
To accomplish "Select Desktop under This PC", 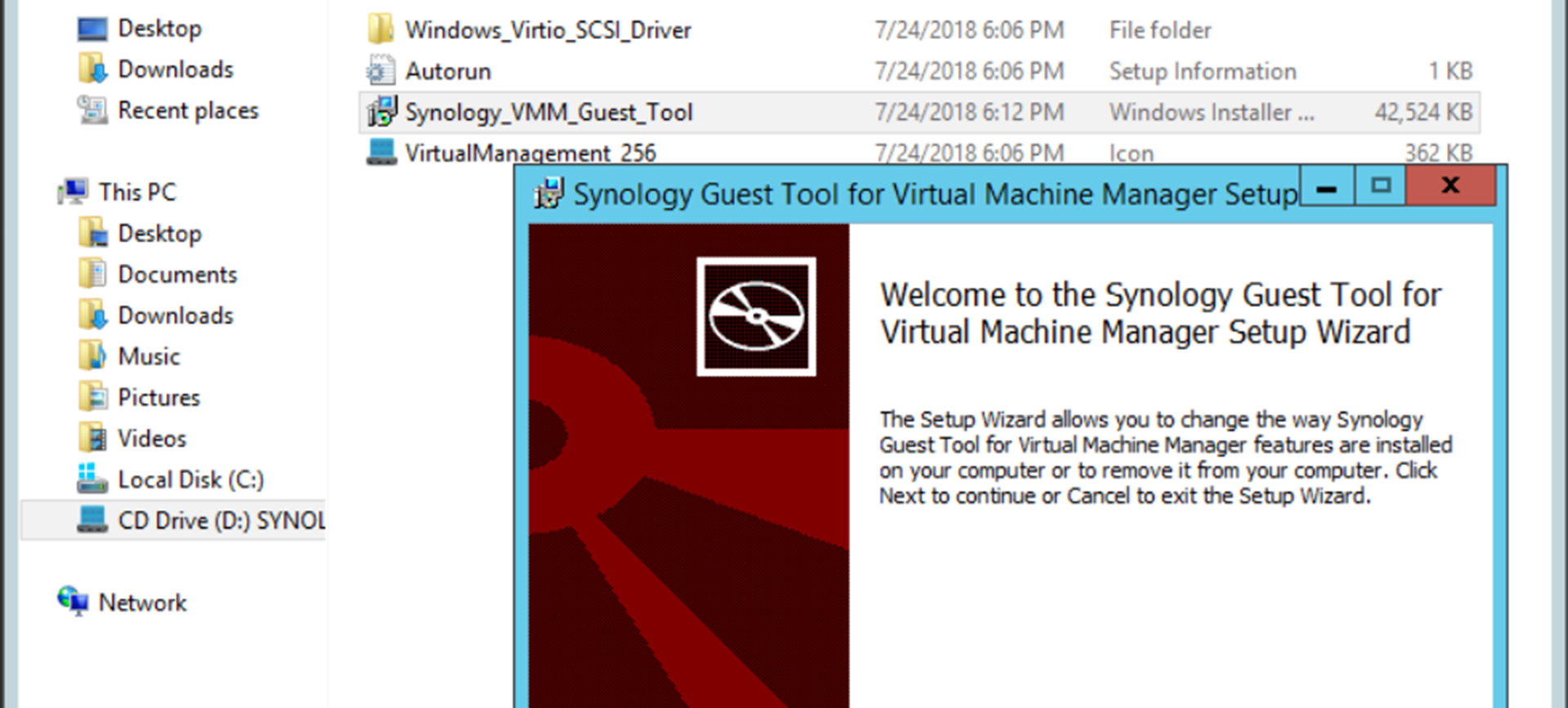I will [159, 234].
